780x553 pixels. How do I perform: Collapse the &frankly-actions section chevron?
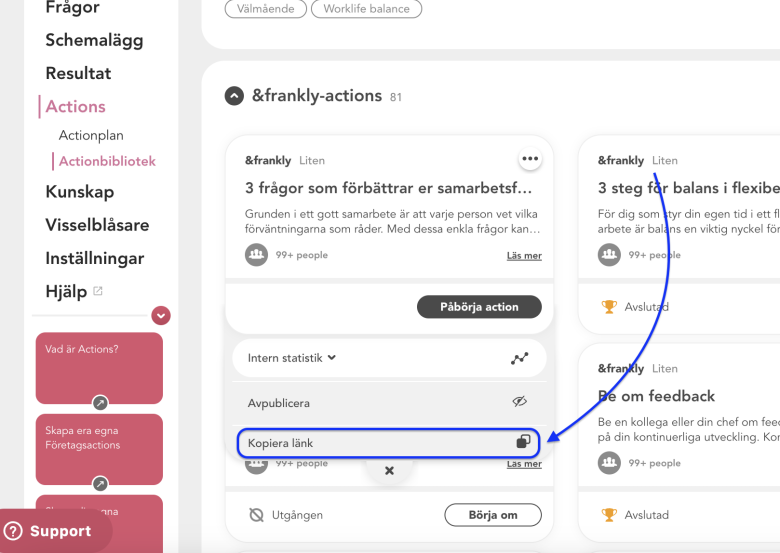[x=234, y=96]
